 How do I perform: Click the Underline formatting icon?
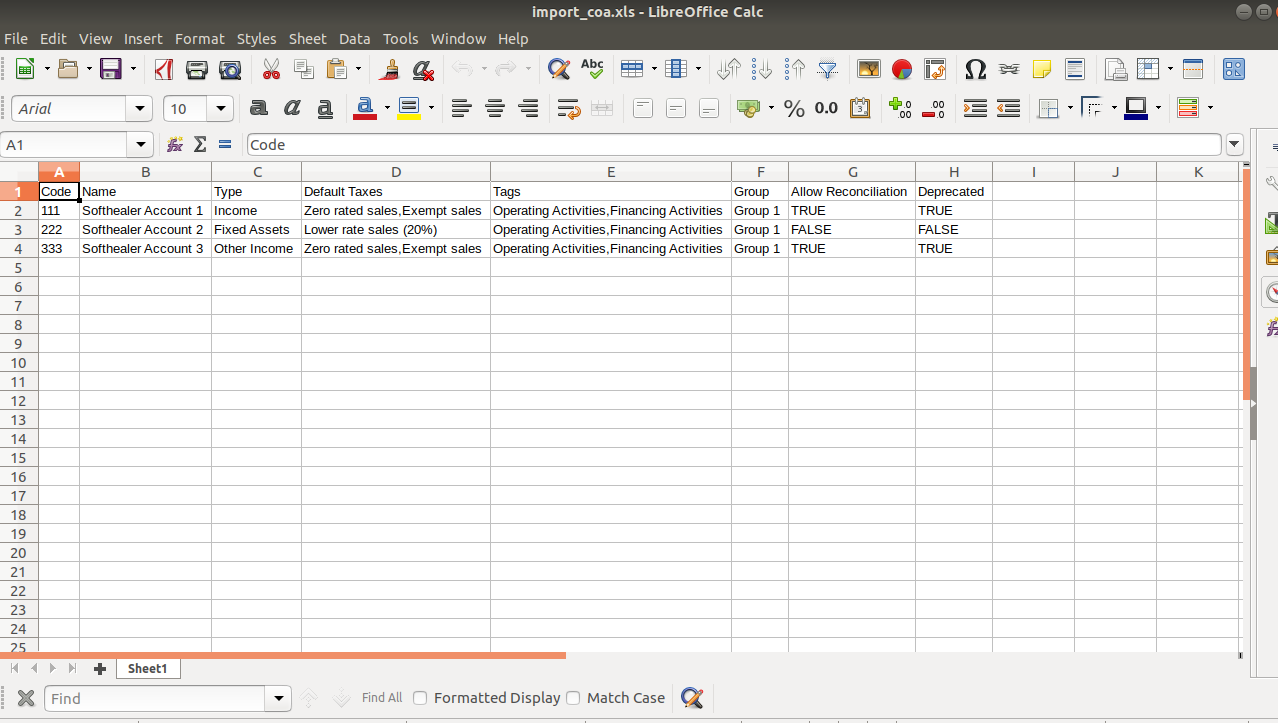pyautogui.click(x=325, y=108)
